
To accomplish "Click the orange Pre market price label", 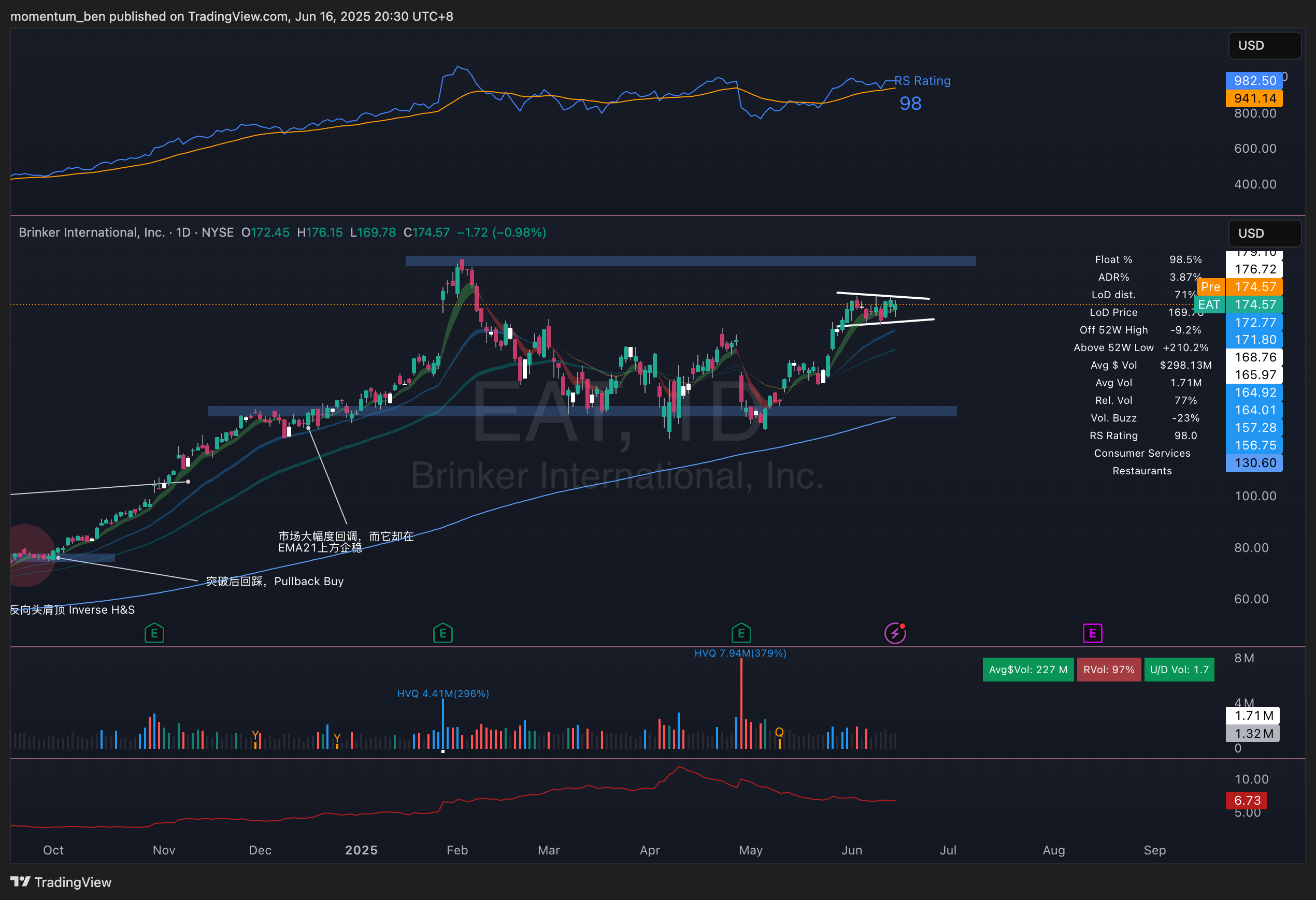I will click(1211, 286).
